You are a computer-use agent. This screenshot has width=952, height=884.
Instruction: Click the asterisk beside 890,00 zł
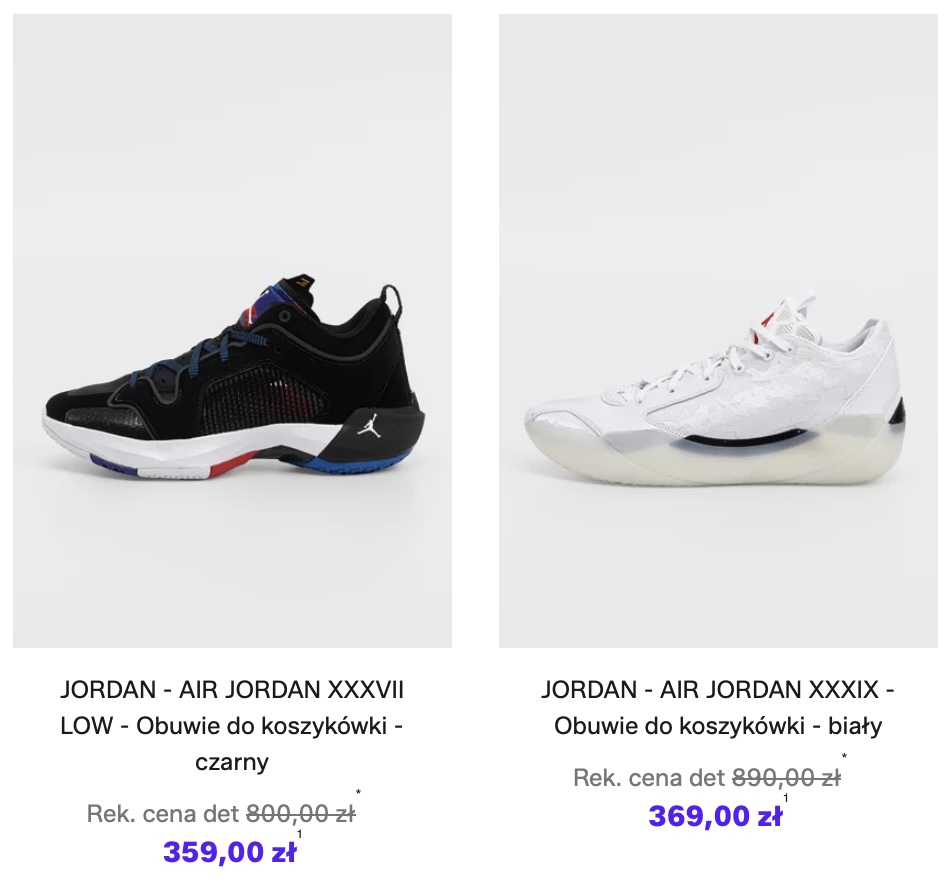point(844,756)
